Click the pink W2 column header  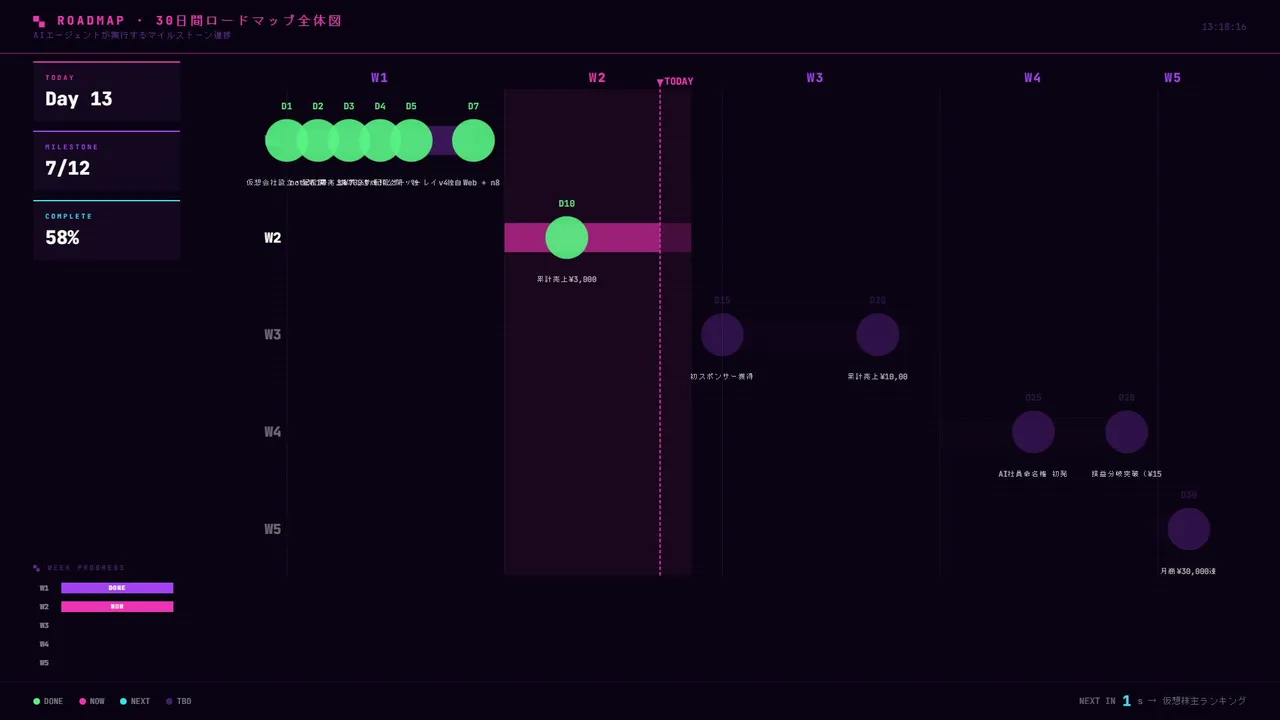coord(597,78)
